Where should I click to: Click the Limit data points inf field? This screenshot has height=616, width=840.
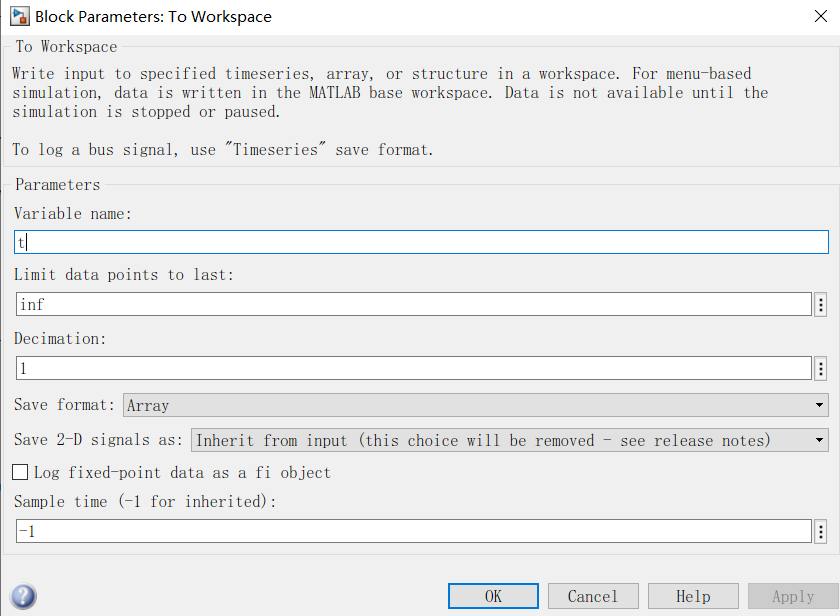click(414, 304)
